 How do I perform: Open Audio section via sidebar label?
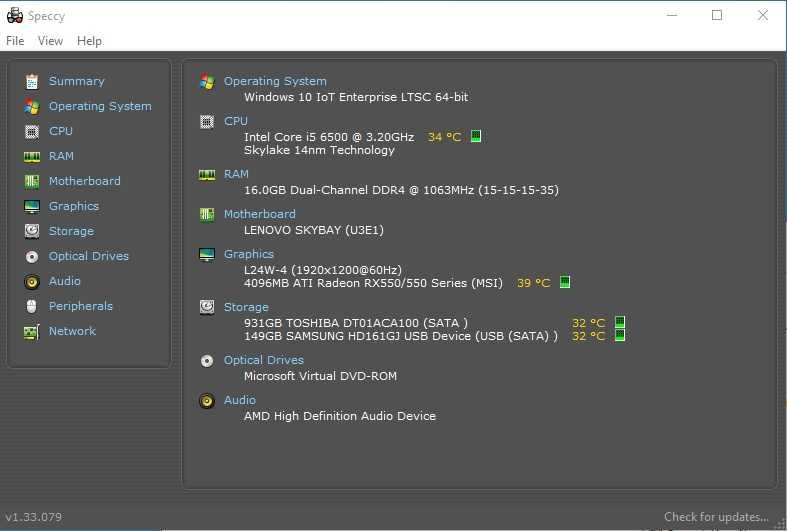pos(64,281)
